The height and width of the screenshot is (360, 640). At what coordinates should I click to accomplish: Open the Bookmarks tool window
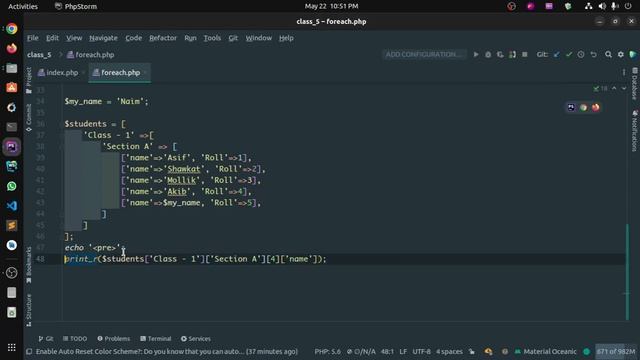[29, 264]
